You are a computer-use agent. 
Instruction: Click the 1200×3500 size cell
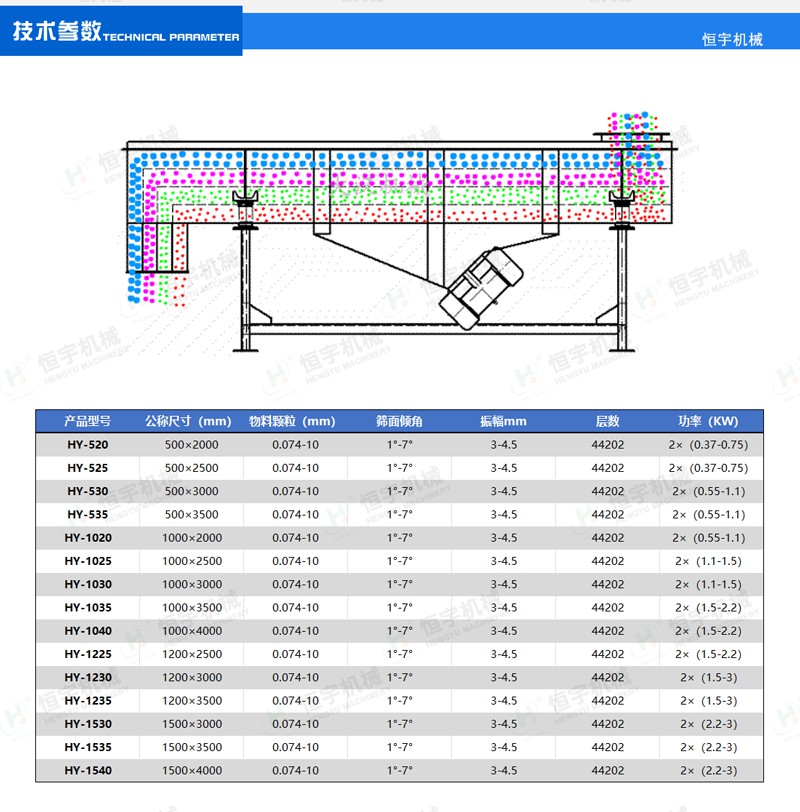[x=192, y=701]
